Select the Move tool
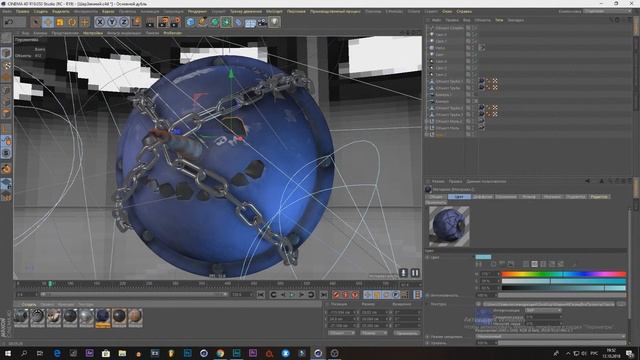Image resolution: width=640 pixels, height=360 pixels. [48, 22]
